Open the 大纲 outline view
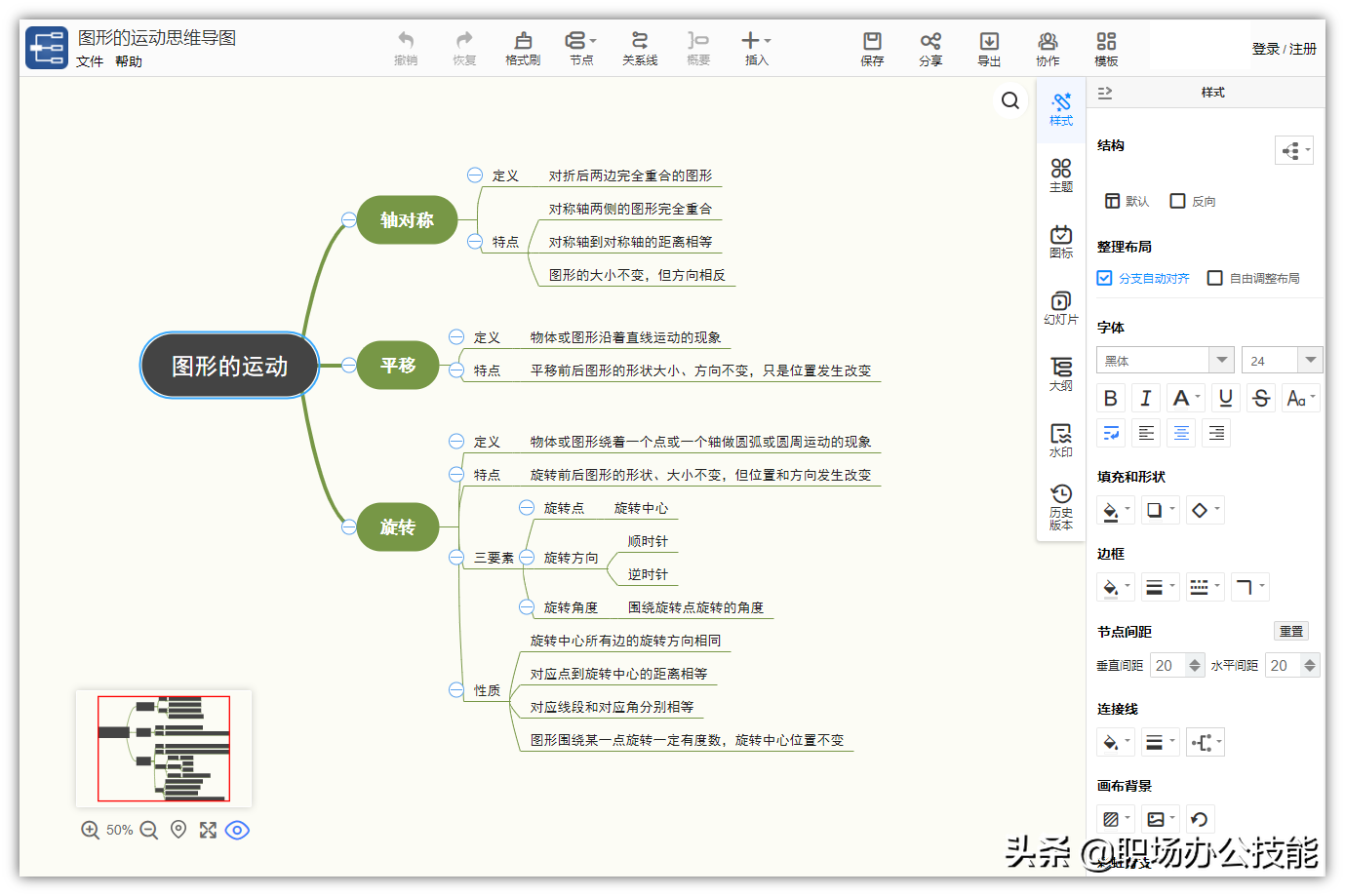1345x896 pixels. click(1060, 373)
